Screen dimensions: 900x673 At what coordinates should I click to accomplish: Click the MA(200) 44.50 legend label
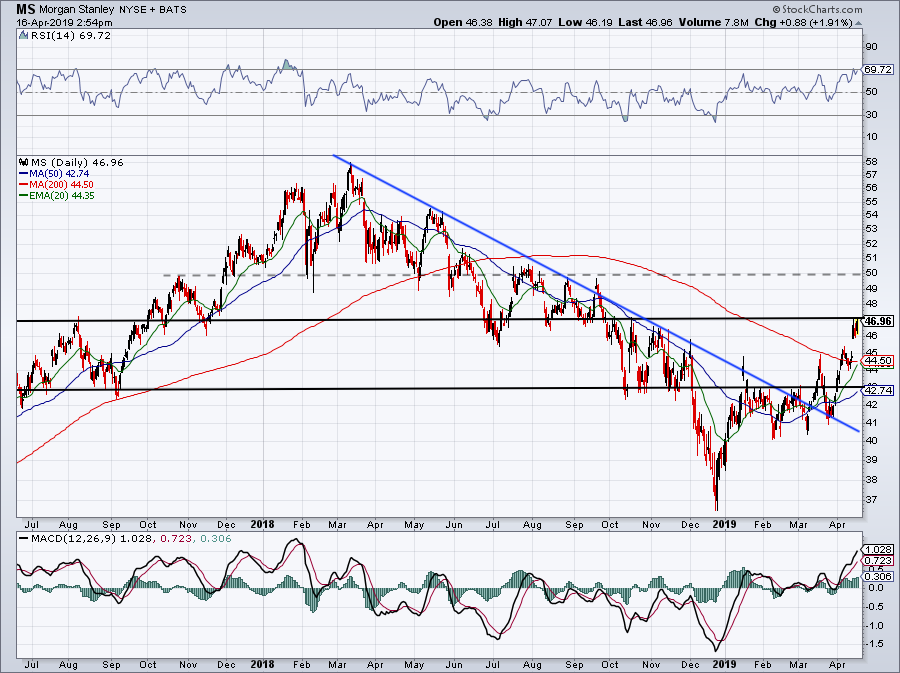61,185
